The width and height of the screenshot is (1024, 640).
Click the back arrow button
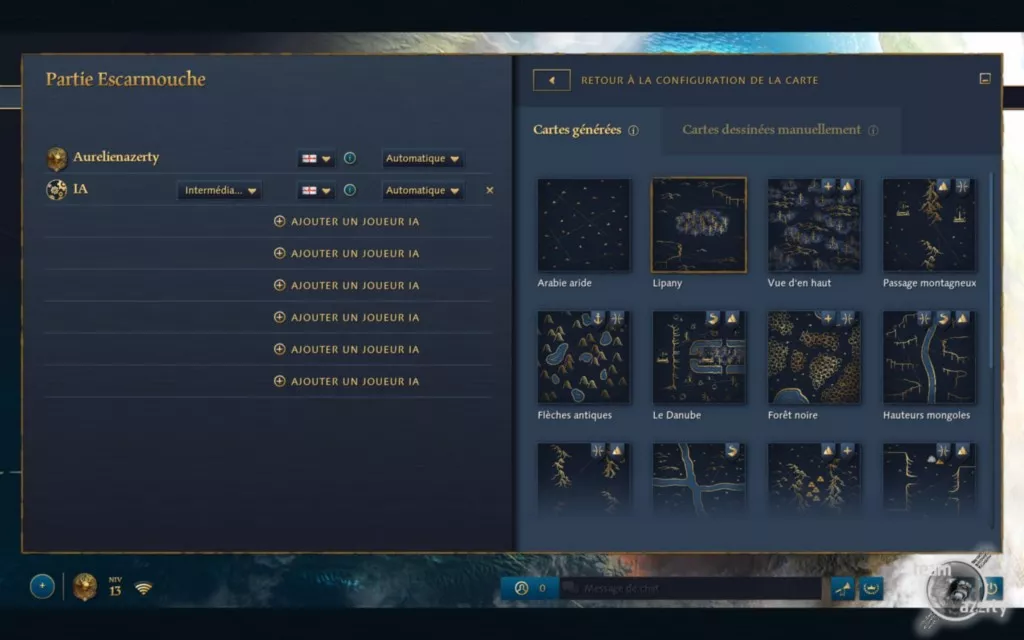(x=552, y=80)
